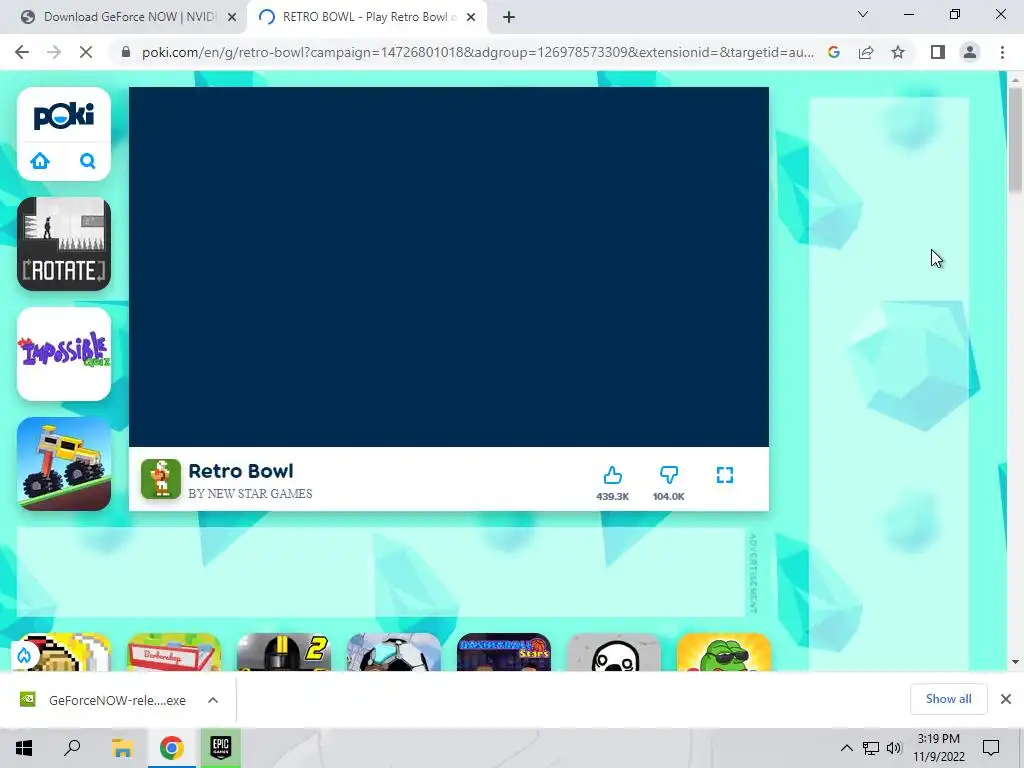The width and height of the screenshot is (1024, 768).
Task: Select the RETRO BOWL browser tab
Action: click(x=368, y=17)
